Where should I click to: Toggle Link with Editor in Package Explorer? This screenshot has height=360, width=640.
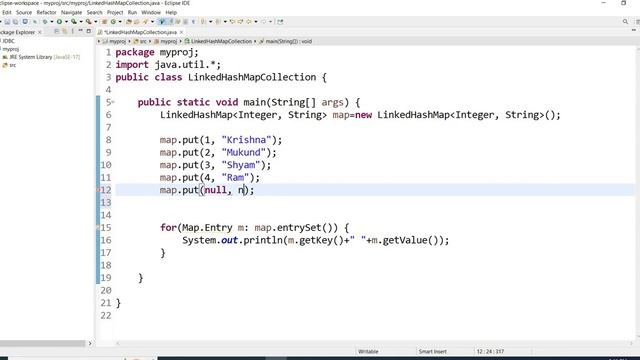point(64,31)
